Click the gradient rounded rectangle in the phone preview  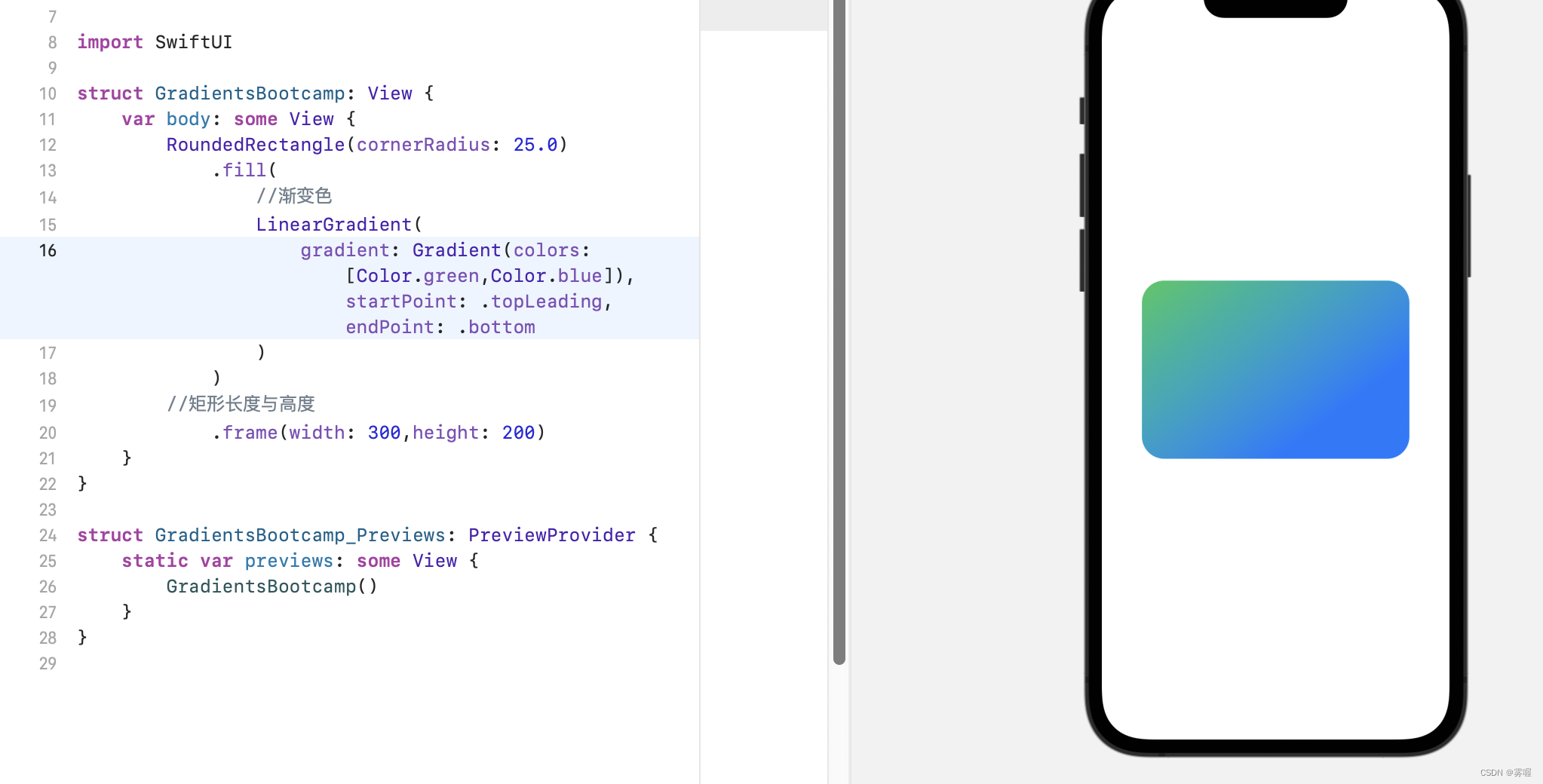(x=1275, y=369)
